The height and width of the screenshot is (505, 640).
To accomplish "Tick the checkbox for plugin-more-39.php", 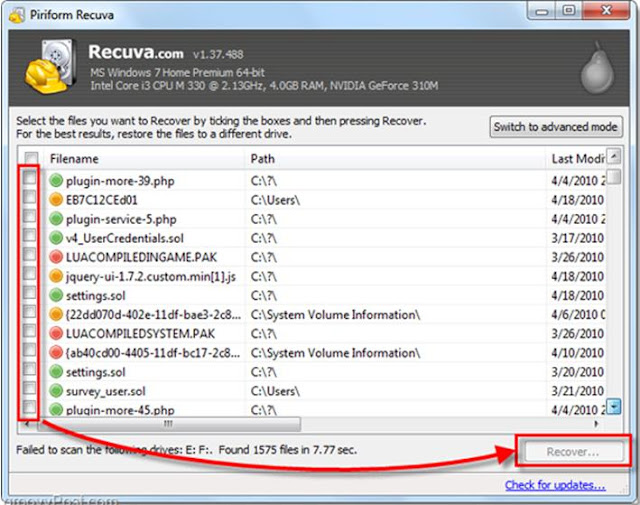I will point(29,178).
